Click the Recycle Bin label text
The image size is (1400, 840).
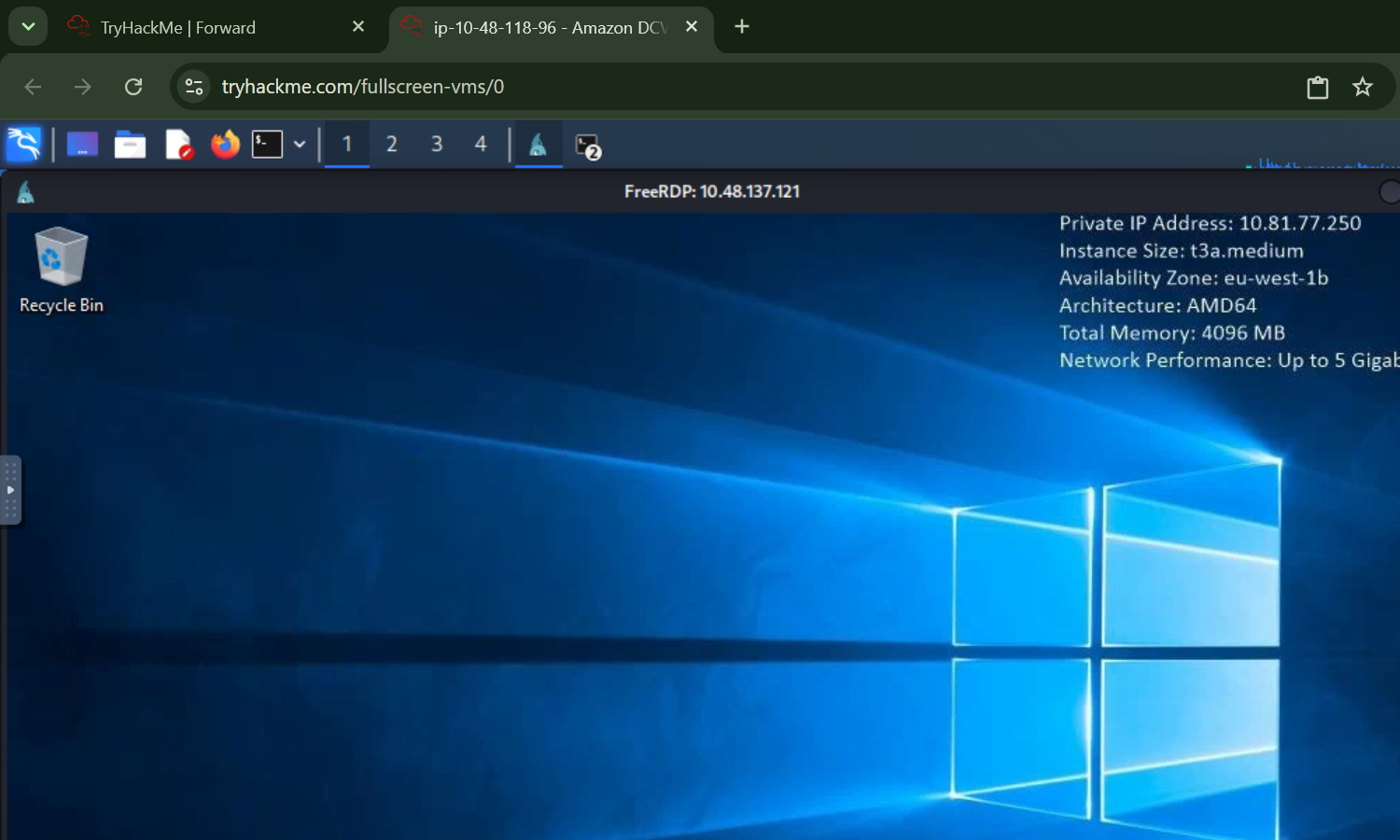(62, 305)
